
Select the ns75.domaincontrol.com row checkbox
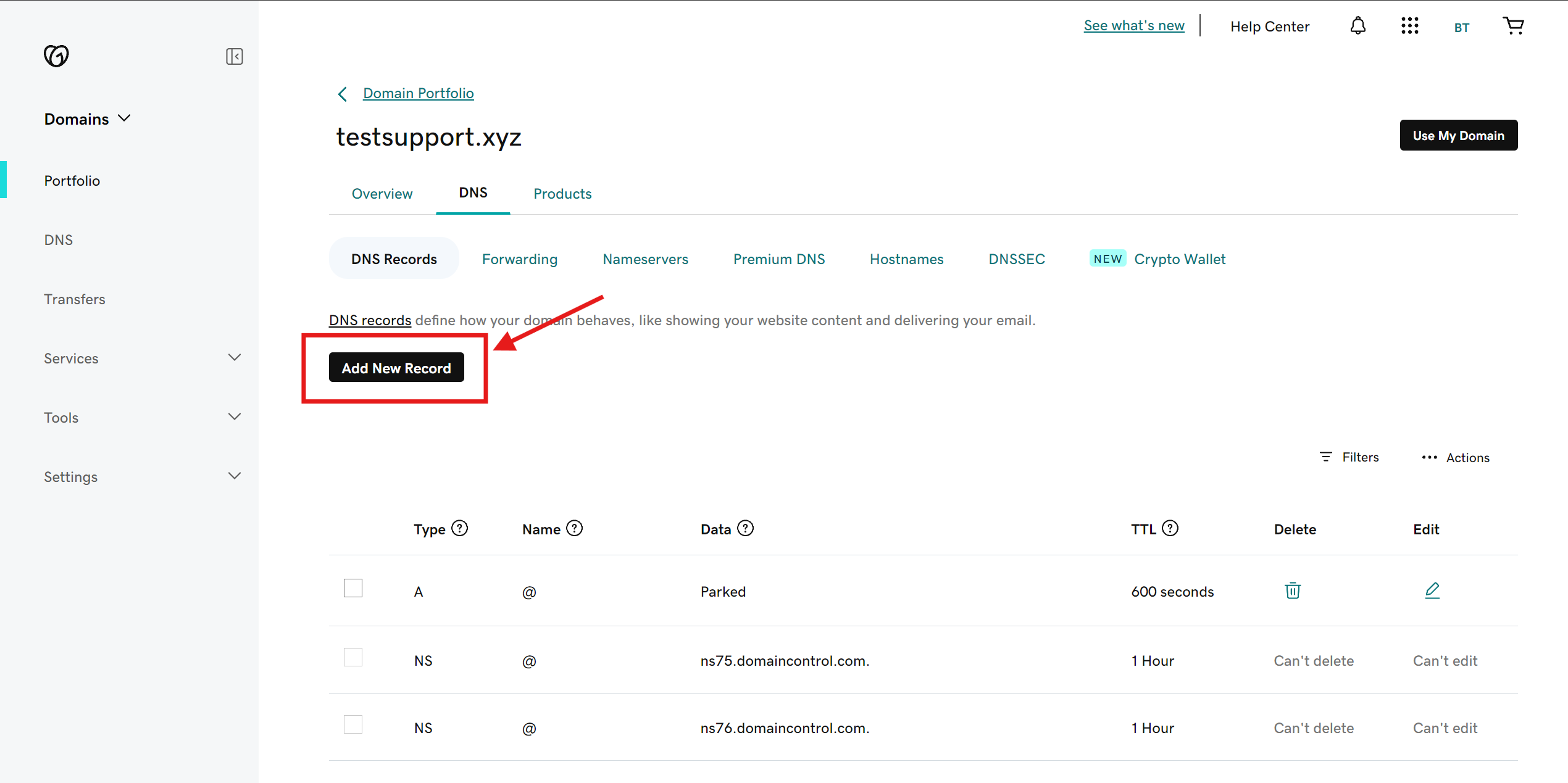point(353,658)
